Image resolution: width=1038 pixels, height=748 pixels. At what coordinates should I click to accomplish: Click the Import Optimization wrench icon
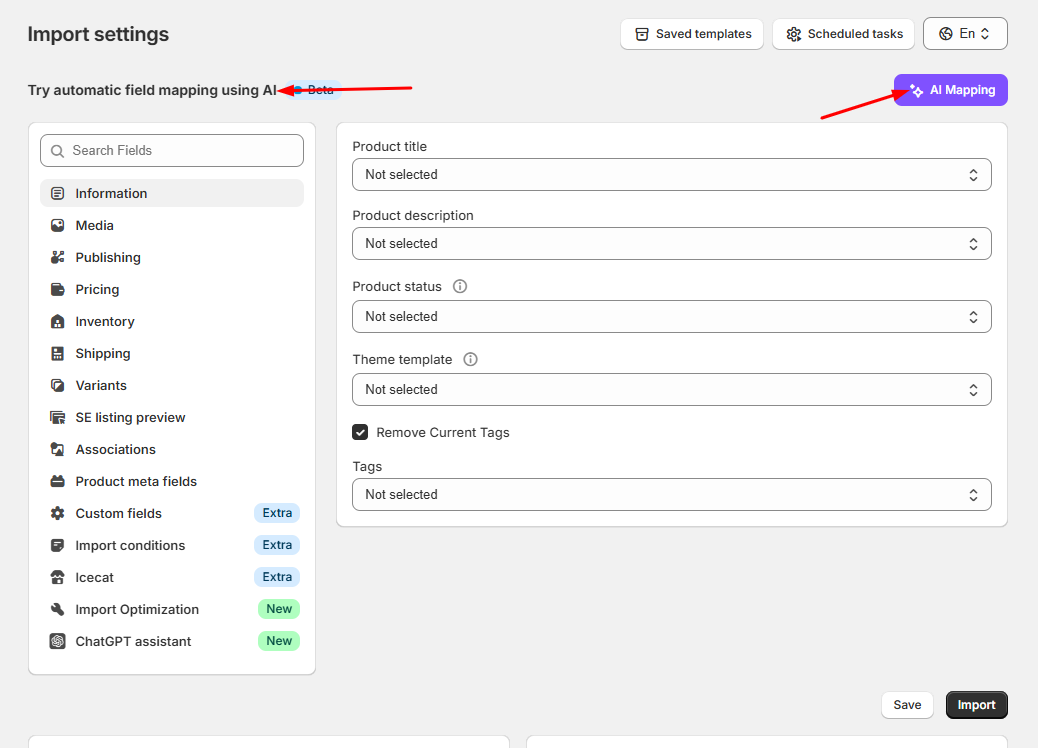click(x=58, y=610)
